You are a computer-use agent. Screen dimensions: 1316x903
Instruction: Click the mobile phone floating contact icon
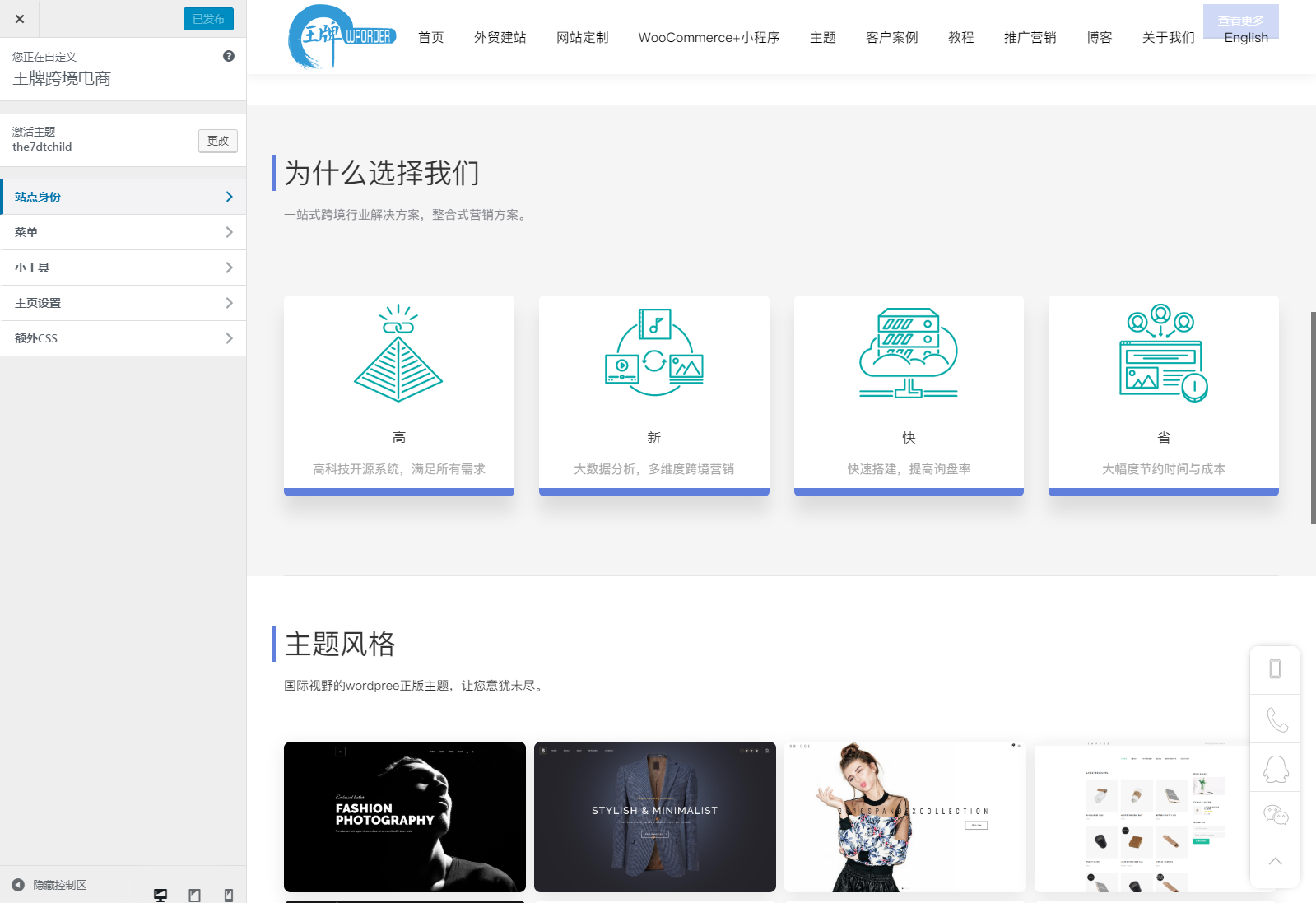(x=1275, y=669)
